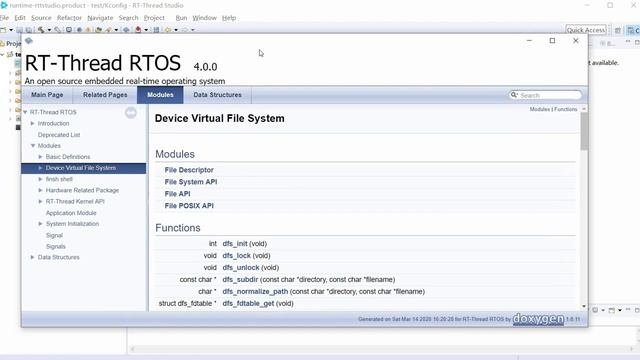Viewport: 640px width, 360px height.
Task: Select Application Module in navigation tree
Action: click(x=71, y=213)
